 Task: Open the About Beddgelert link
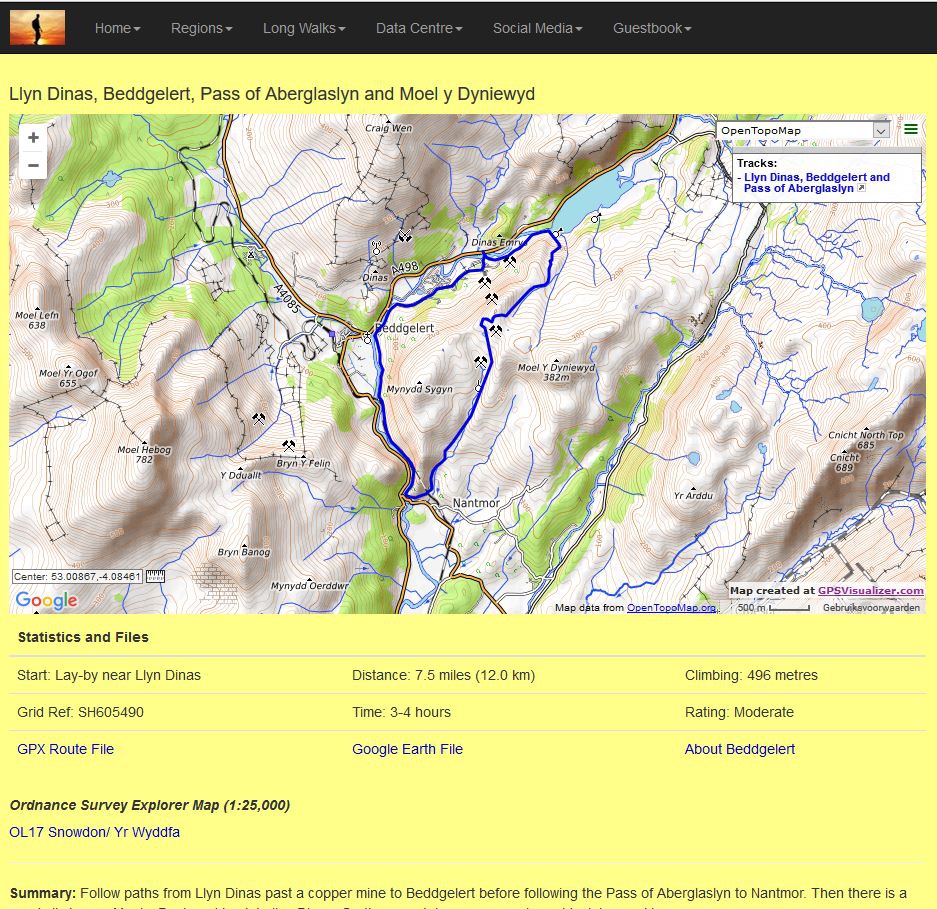click(740, 749)
